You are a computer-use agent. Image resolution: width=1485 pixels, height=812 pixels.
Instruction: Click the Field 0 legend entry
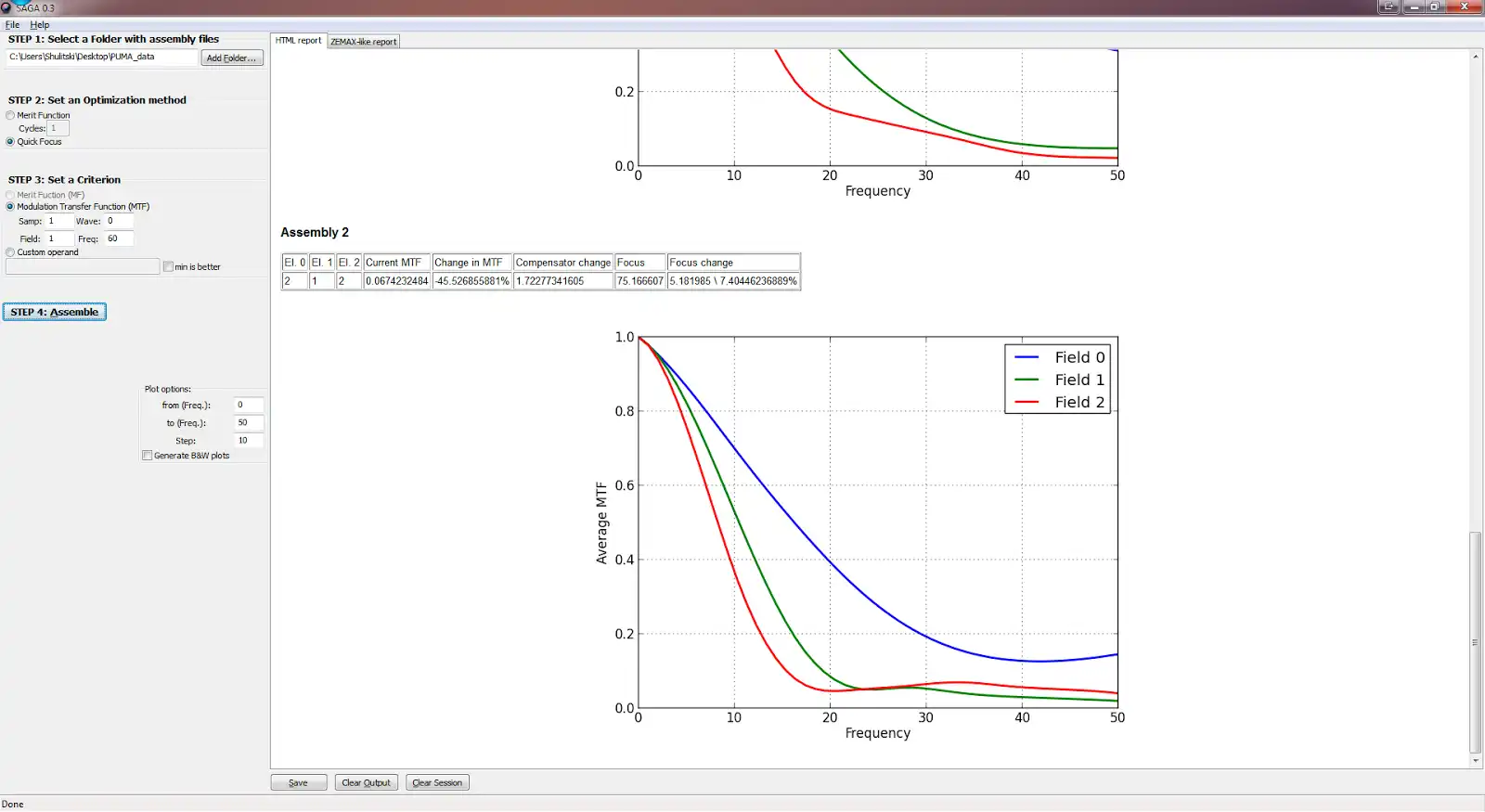tap(1059, 357)
